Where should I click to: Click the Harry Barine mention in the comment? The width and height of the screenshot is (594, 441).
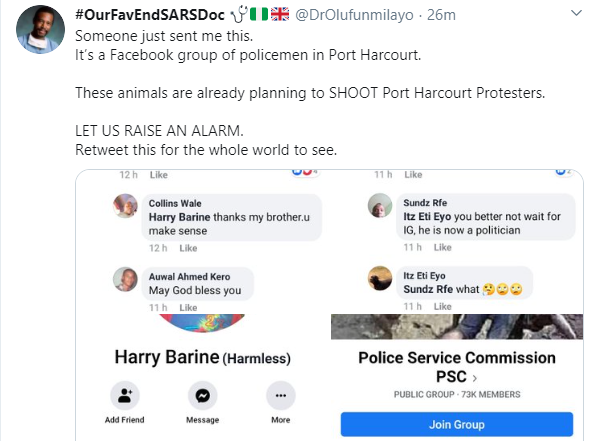[x=179, y=217]
